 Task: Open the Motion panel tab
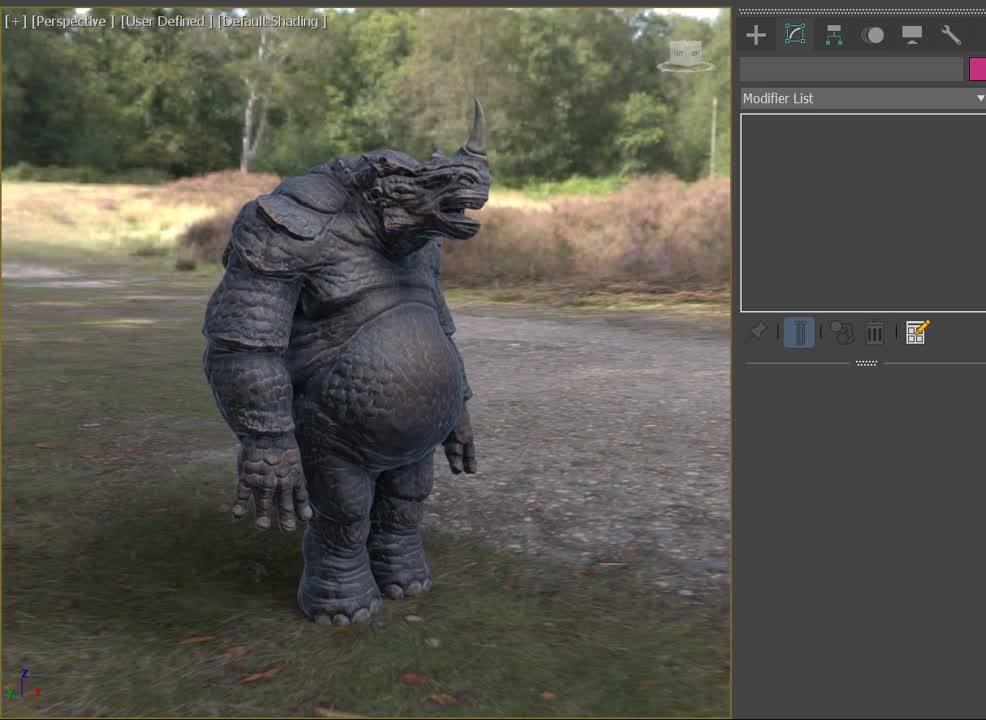873,35
